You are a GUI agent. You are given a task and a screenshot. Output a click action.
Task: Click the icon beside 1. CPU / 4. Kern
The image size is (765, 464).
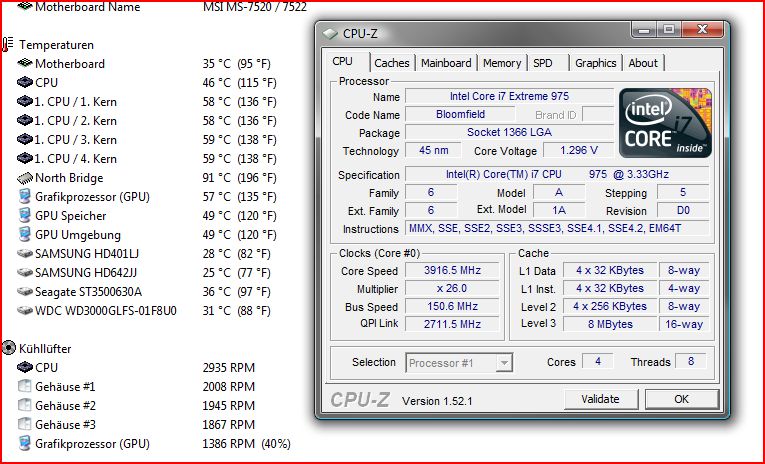(x=24, y=159)
